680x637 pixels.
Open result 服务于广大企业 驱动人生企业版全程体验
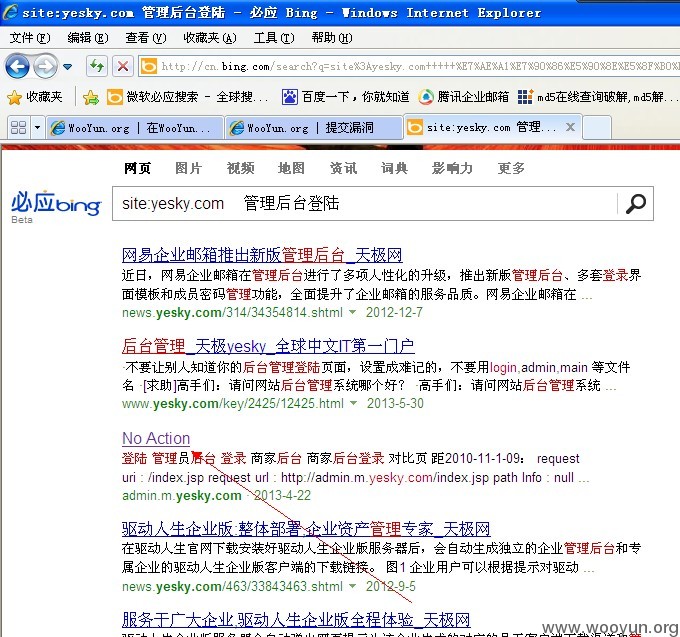(296, 620)
